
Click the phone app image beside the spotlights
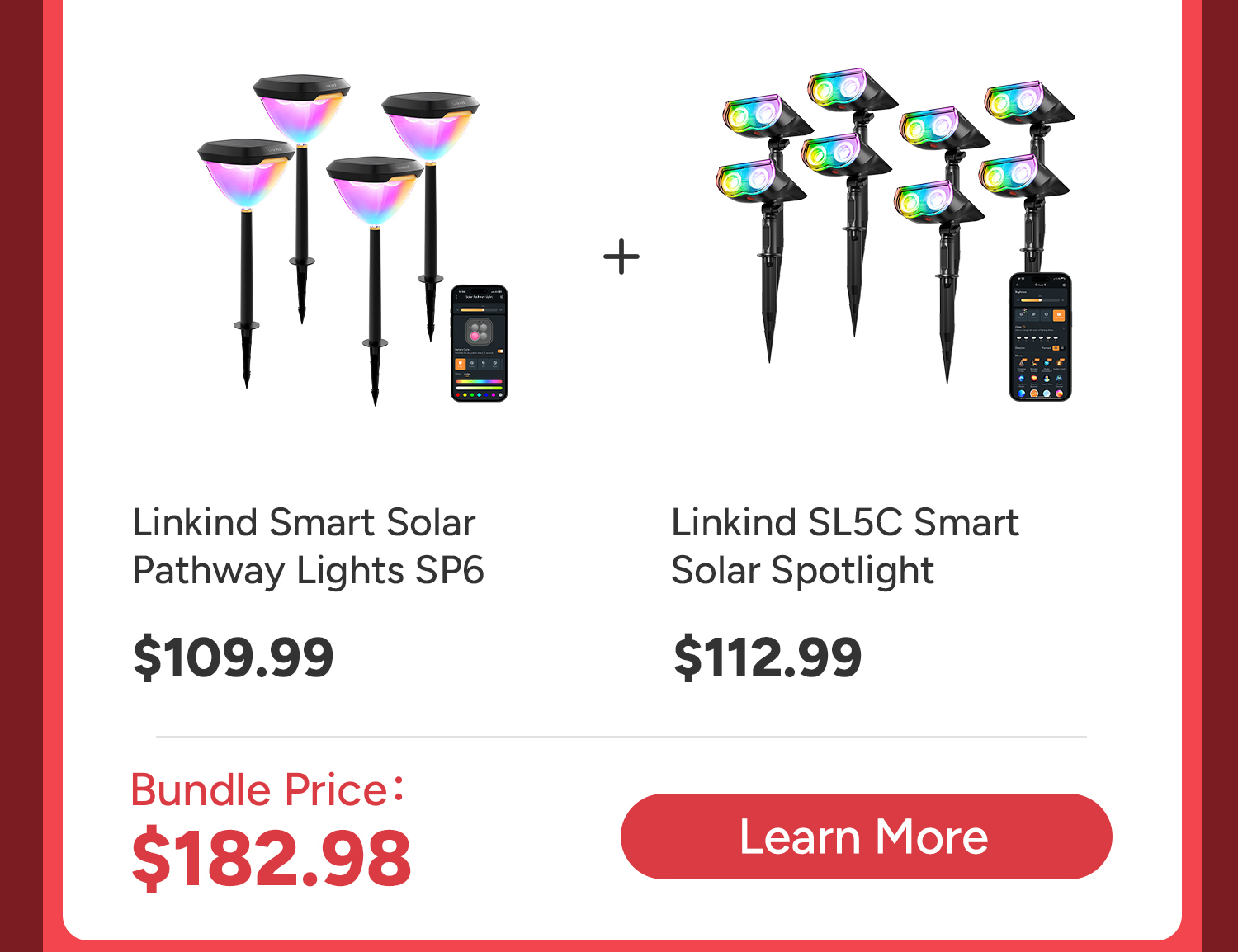1040,337
